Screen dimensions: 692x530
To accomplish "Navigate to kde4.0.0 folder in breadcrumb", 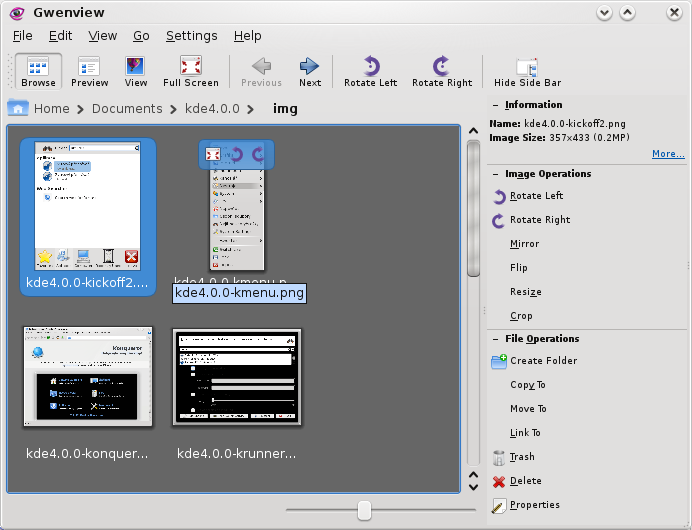I will pos(212,109).
